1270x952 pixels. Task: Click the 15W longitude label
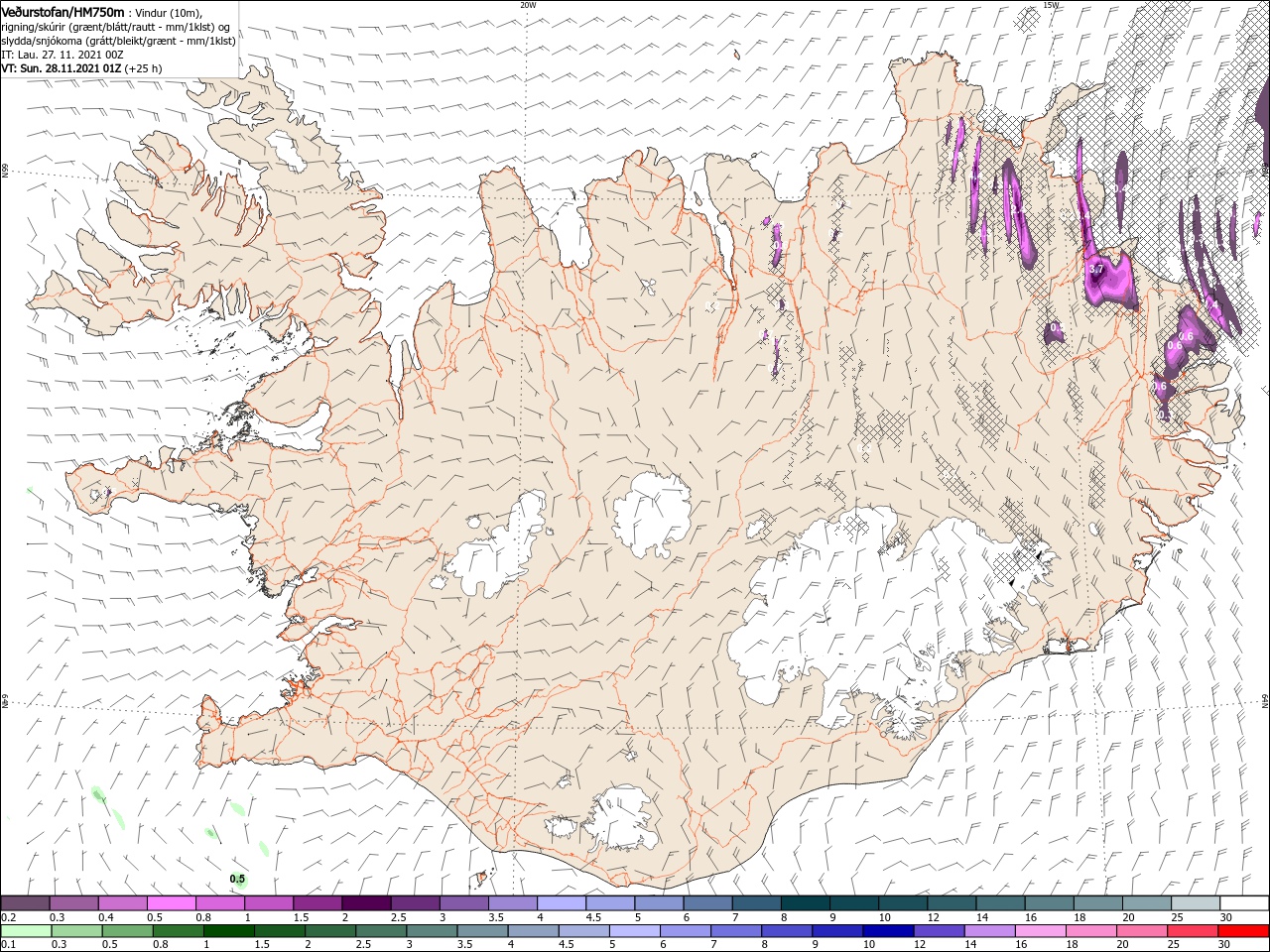coord(1051,5)
